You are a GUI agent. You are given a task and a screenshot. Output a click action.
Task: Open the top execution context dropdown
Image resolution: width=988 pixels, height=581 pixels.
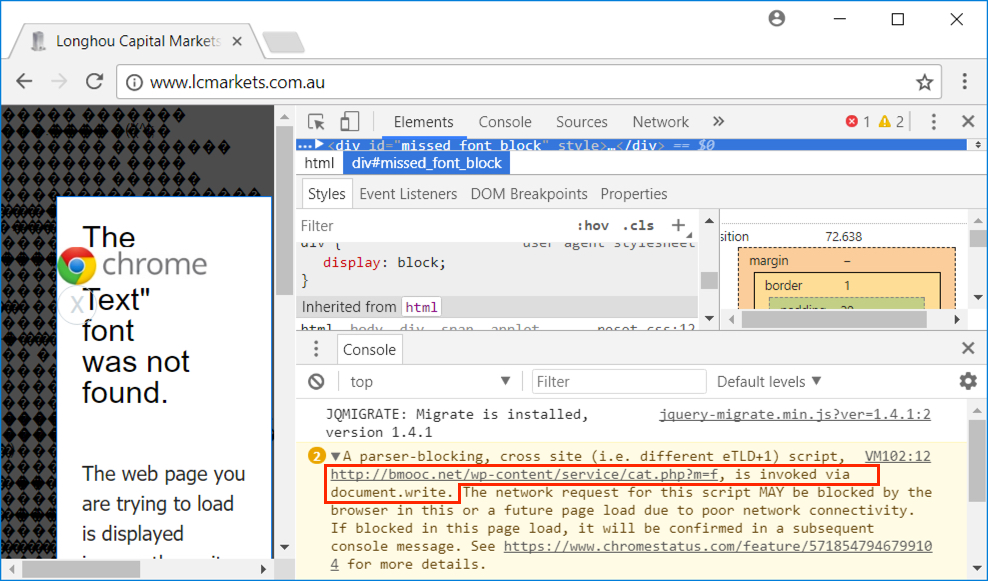tap(429, 381)
